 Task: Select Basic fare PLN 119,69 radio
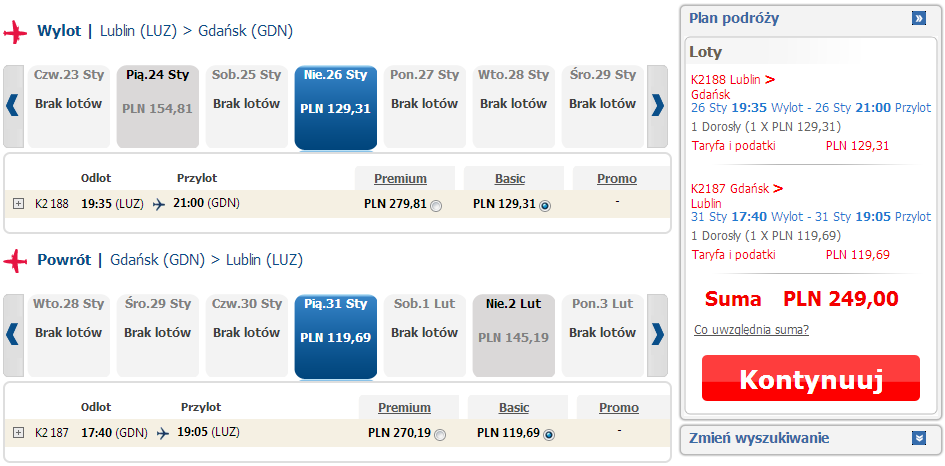pos(549,434)
